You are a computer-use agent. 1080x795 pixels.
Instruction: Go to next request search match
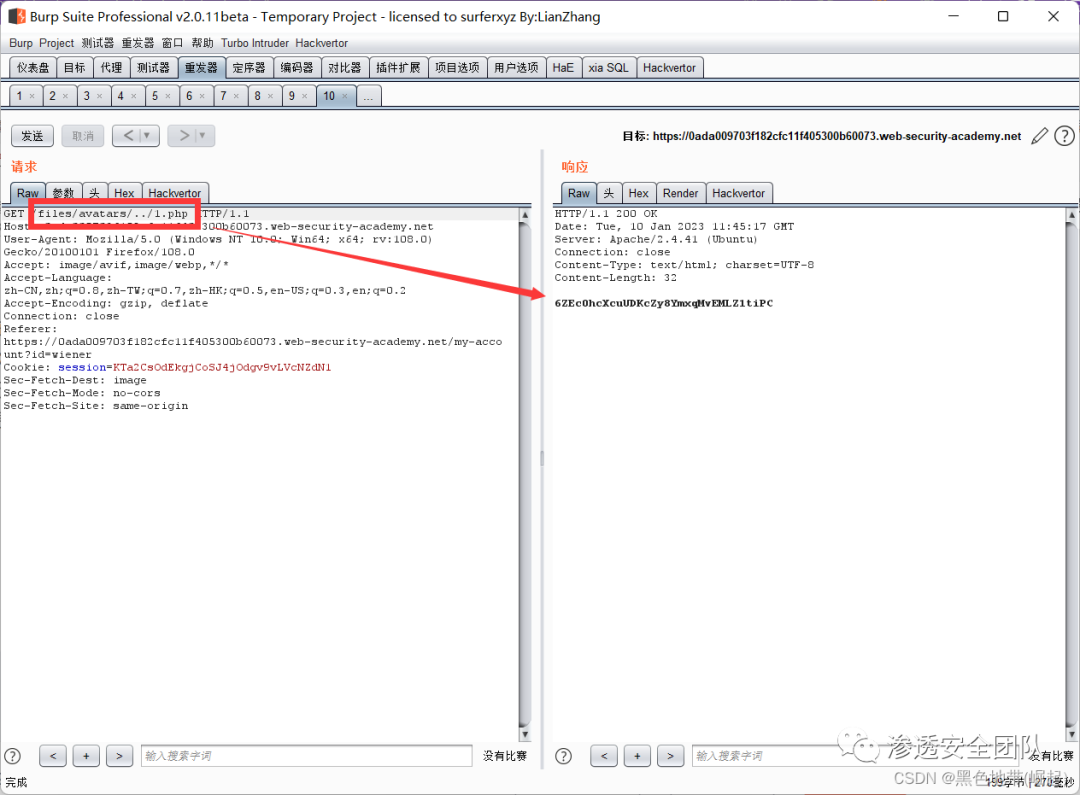coord(119,756)
